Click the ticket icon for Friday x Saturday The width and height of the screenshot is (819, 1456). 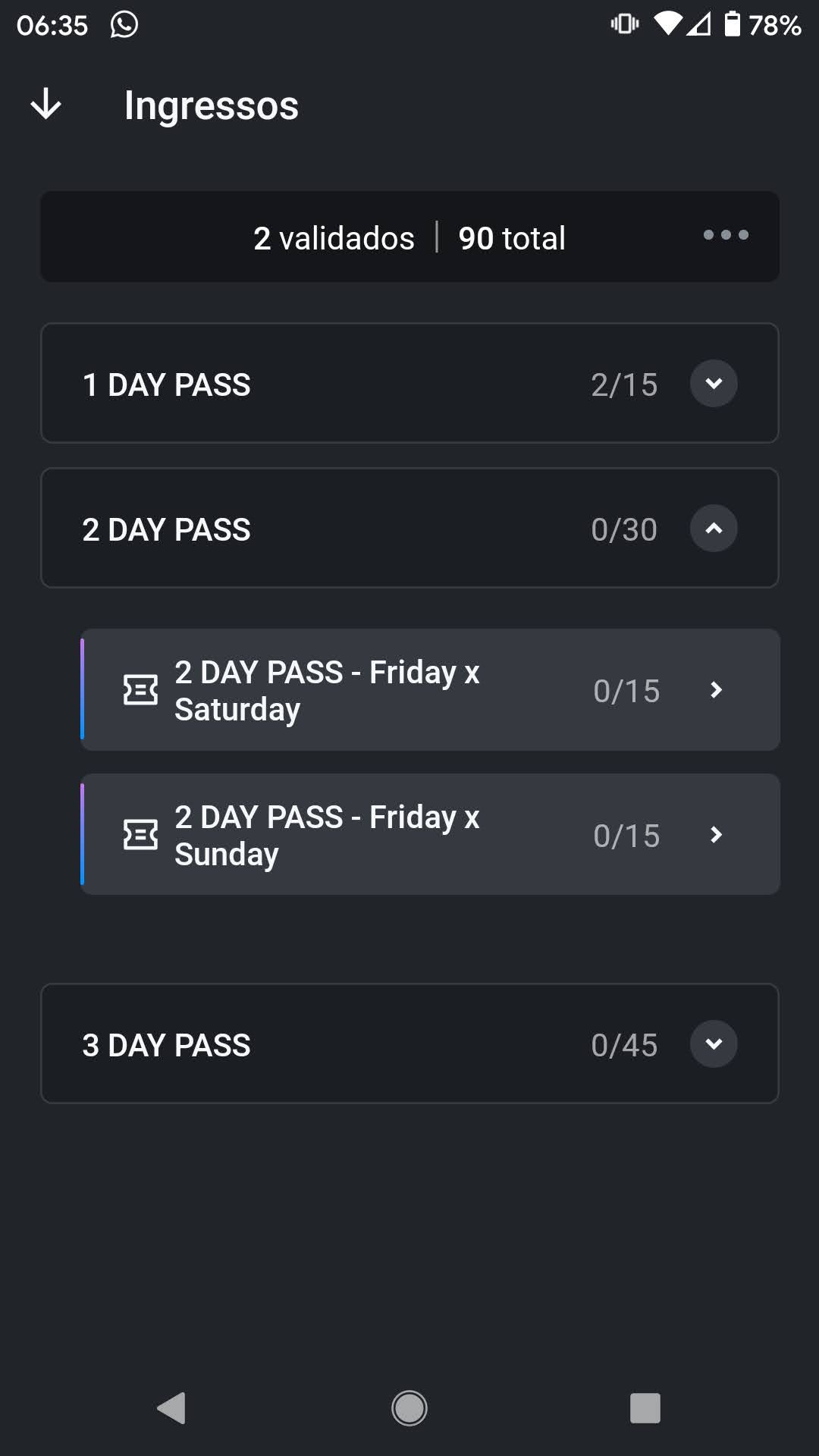click(140, 690)
